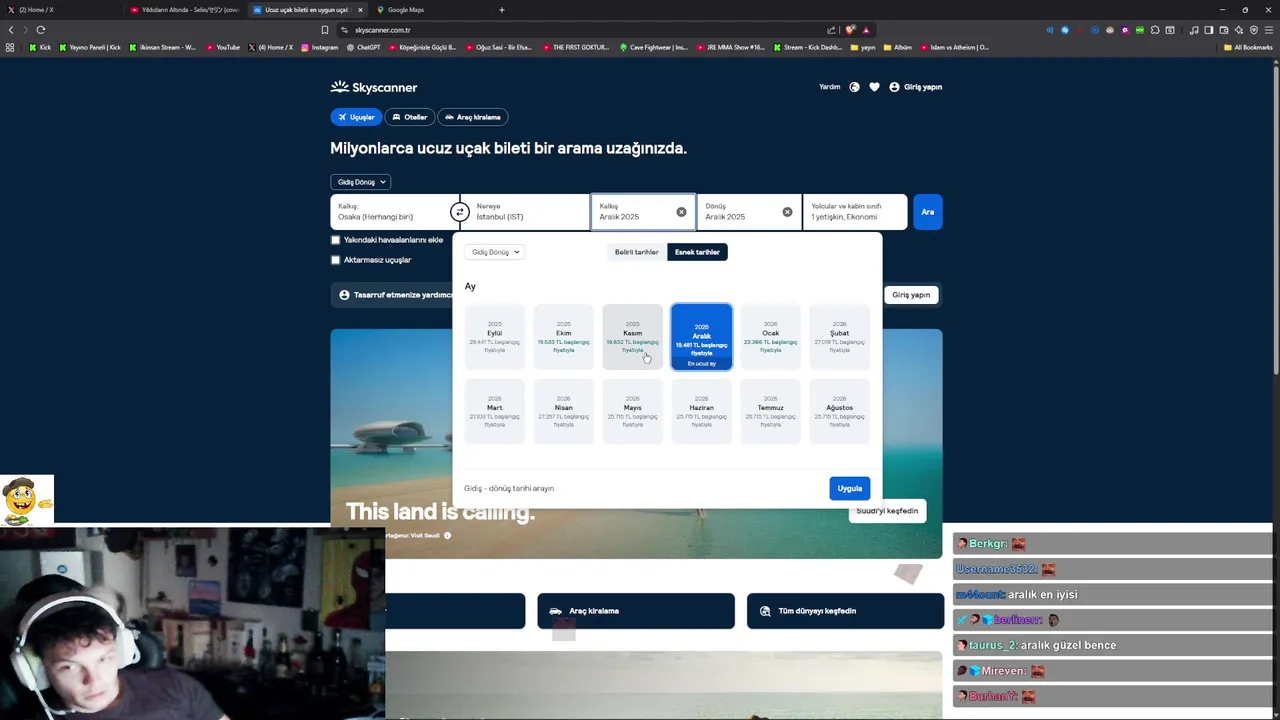Screen dimensions: 1280x720
Task: Switch to the Oteller tab
Action: tap(410, 117)
